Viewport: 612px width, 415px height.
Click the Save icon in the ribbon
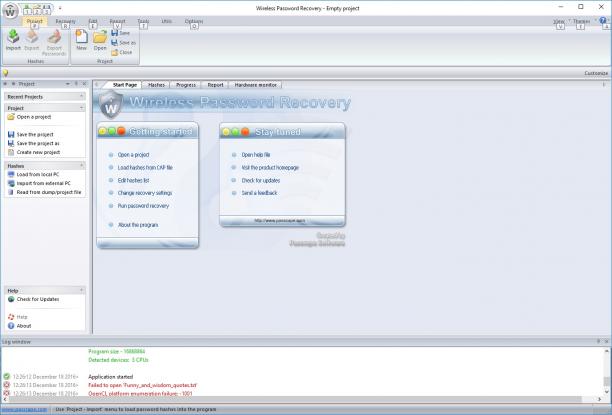pyautogui.click(x=114, y=33)
